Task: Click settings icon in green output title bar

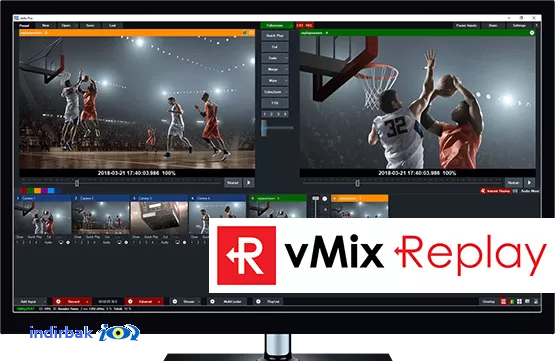Action: tap(532, 33)
